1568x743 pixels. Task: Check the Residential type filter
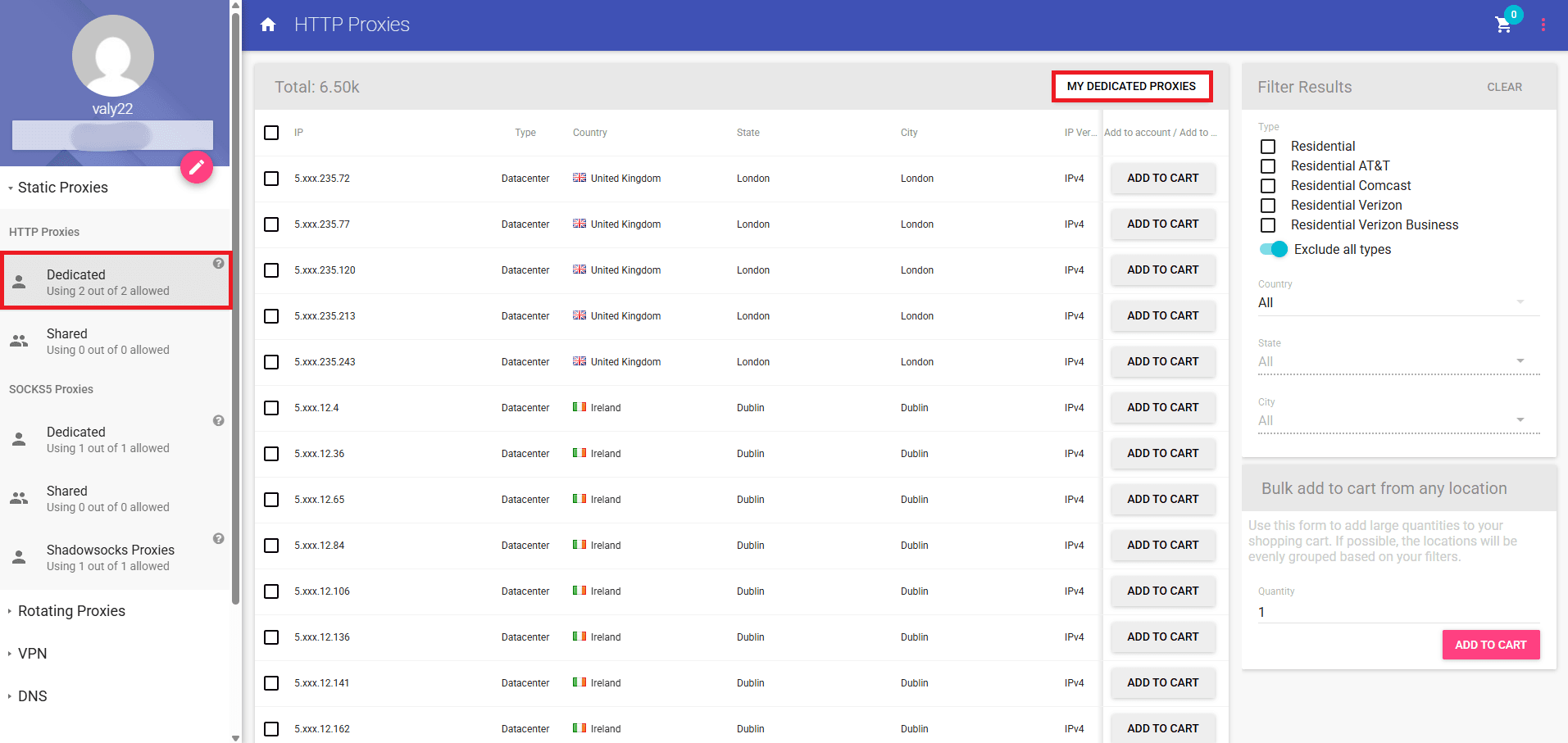(x=1268, y=147)
